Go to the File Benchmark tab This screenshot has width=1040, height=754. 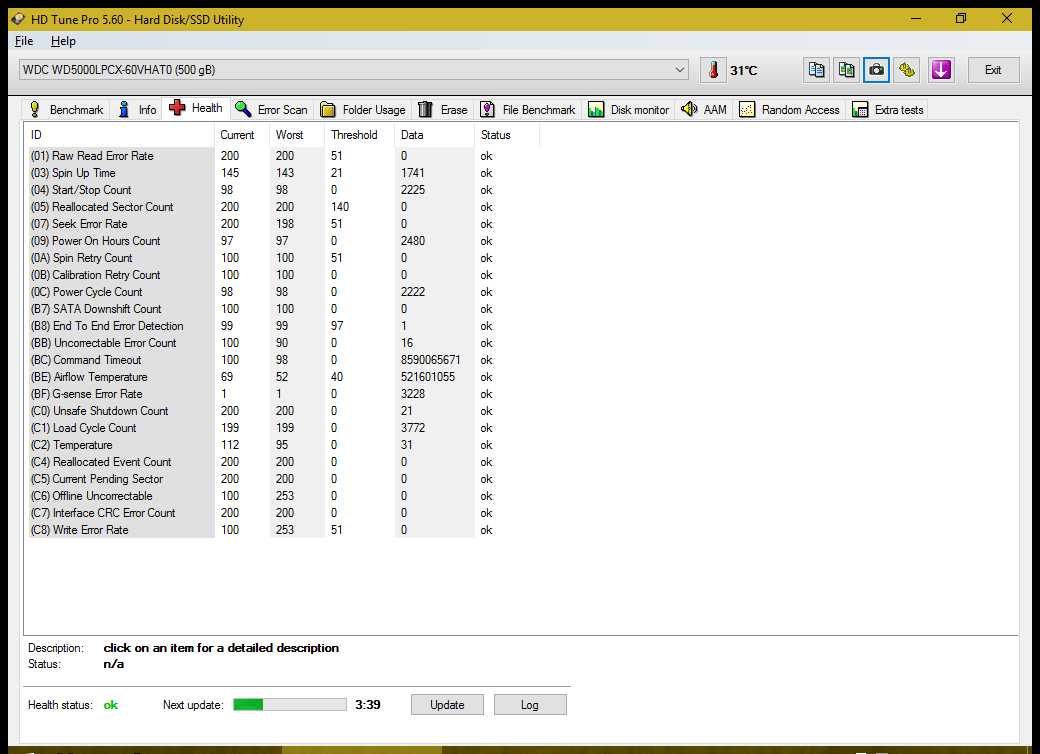(x=528, y=109)
